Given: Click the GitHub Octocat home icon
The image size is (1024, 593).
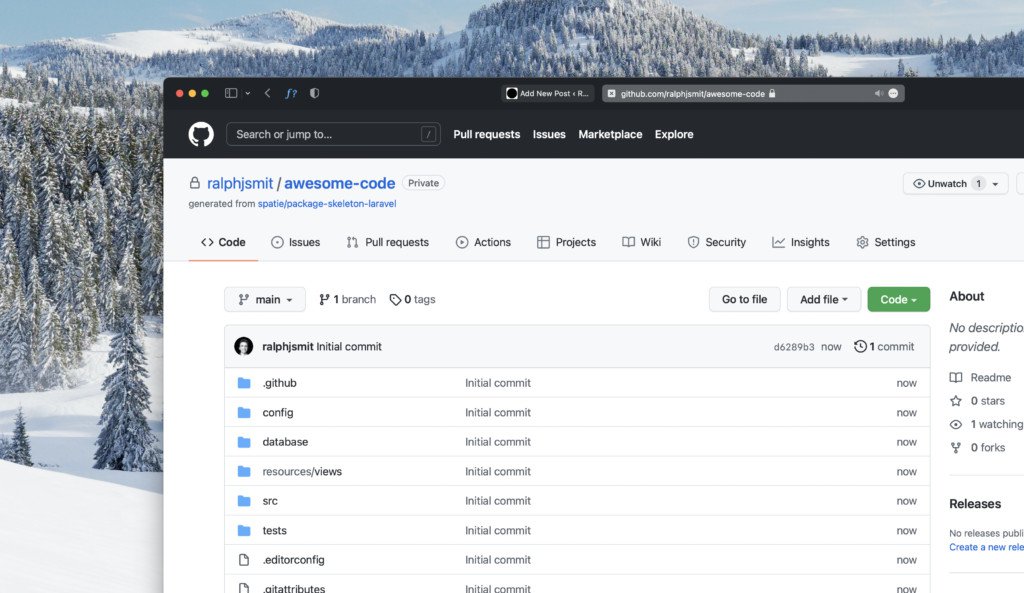Looking at the screenshot, I should (200, 133).
